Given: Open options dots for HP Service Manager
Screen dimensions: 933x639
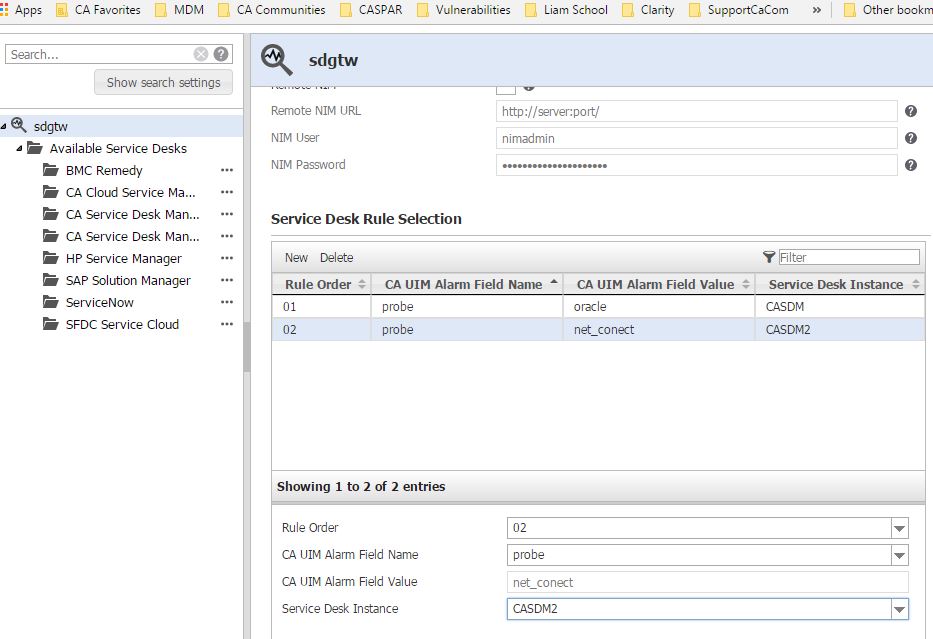Looking at the screenshot, I should (227, 258).
